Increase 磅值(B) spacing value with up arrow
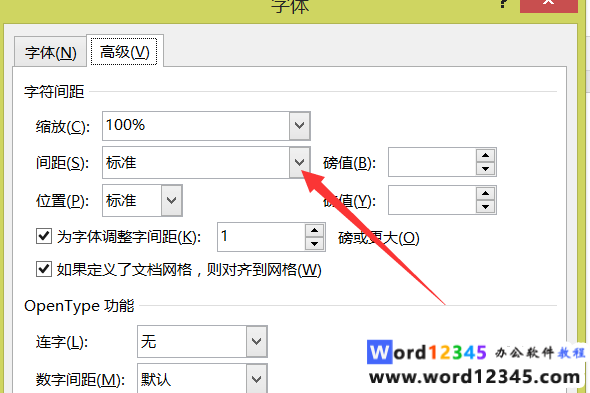This screenshot has height=393, width=590. pyautogui.click(x=485, y=155)
